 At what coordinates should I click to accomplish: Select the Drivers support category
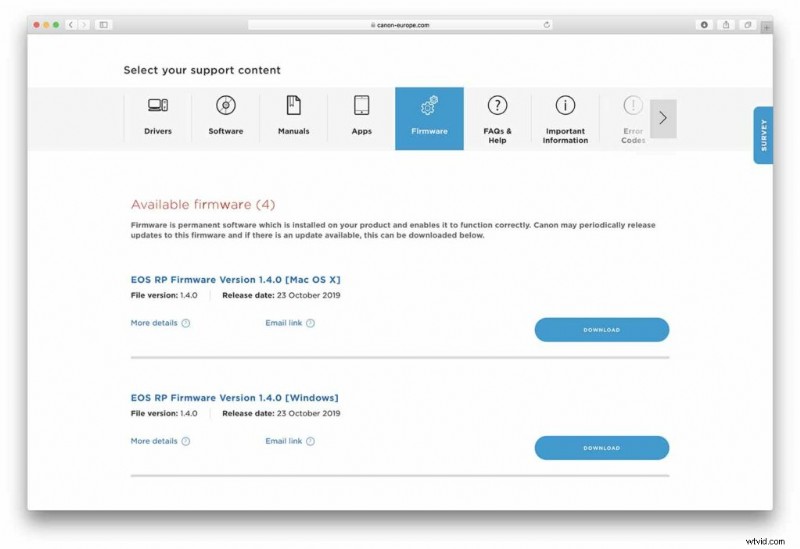(157, 118)
